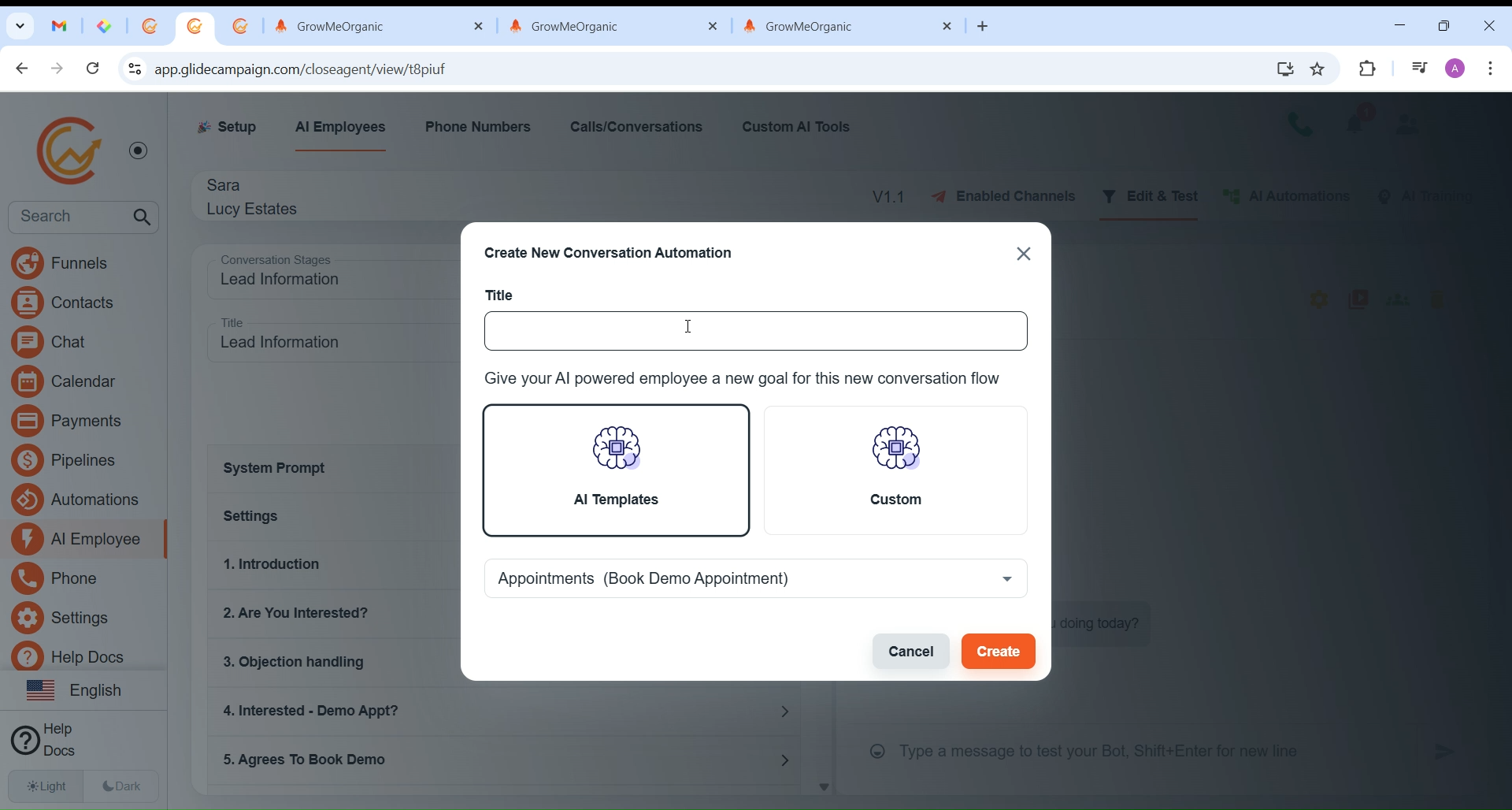Click the phone call icon in header

coord(1299,125)
